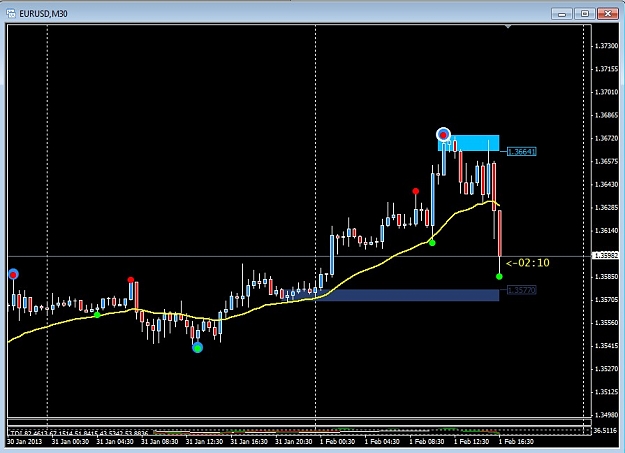Minimize the EURUSD,M30 chart window
625x453 pixels.
point(562,14)
